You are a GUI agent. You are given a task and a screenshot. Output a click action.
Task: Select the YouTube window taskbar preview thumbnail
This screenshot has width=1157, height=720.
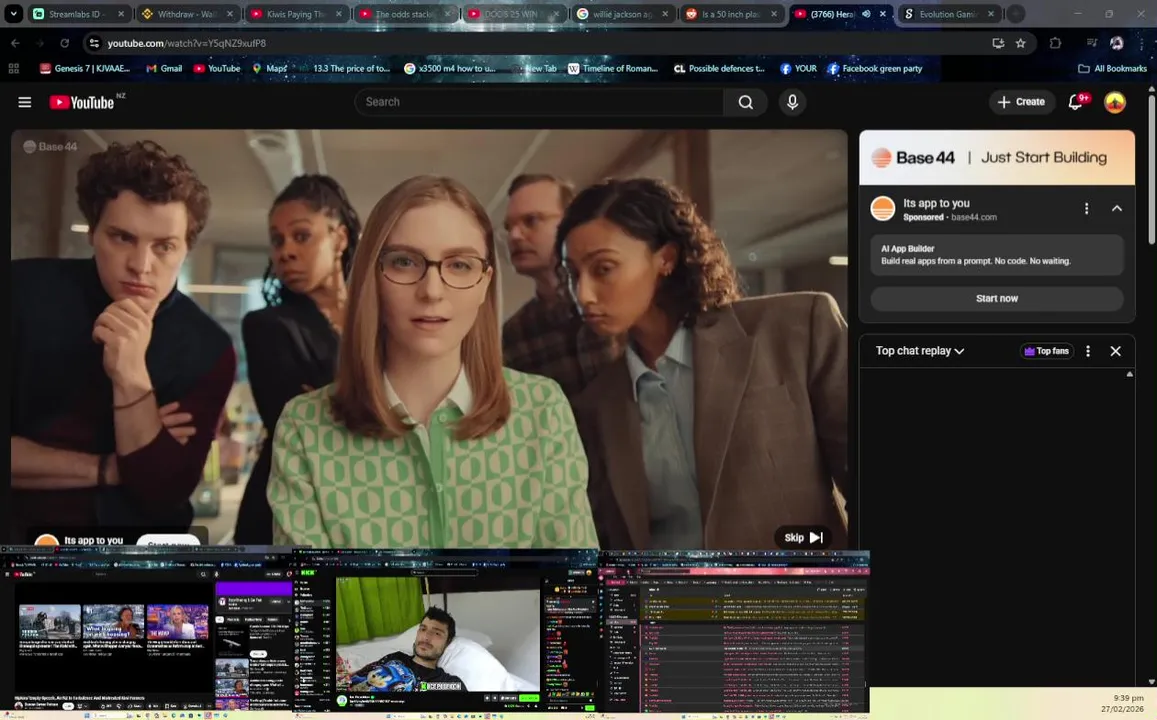coord(146,631)
